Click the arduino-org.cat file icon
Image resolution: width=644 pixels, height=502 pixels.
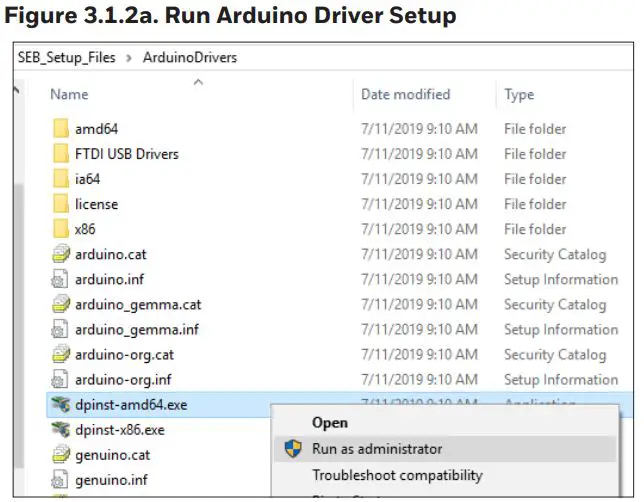click(x=61, y=354)
